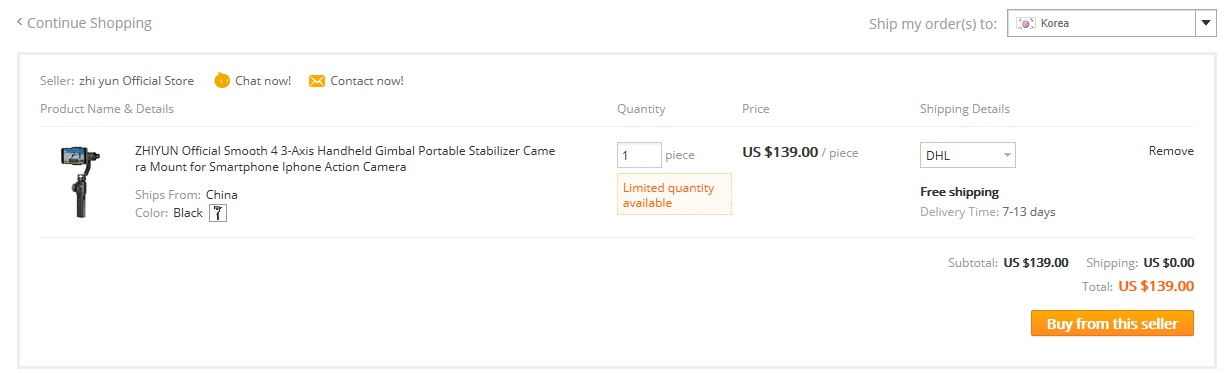Select the Black color variant icon
This screenshot has width=1230, height=374.
[x=218, y=212]
